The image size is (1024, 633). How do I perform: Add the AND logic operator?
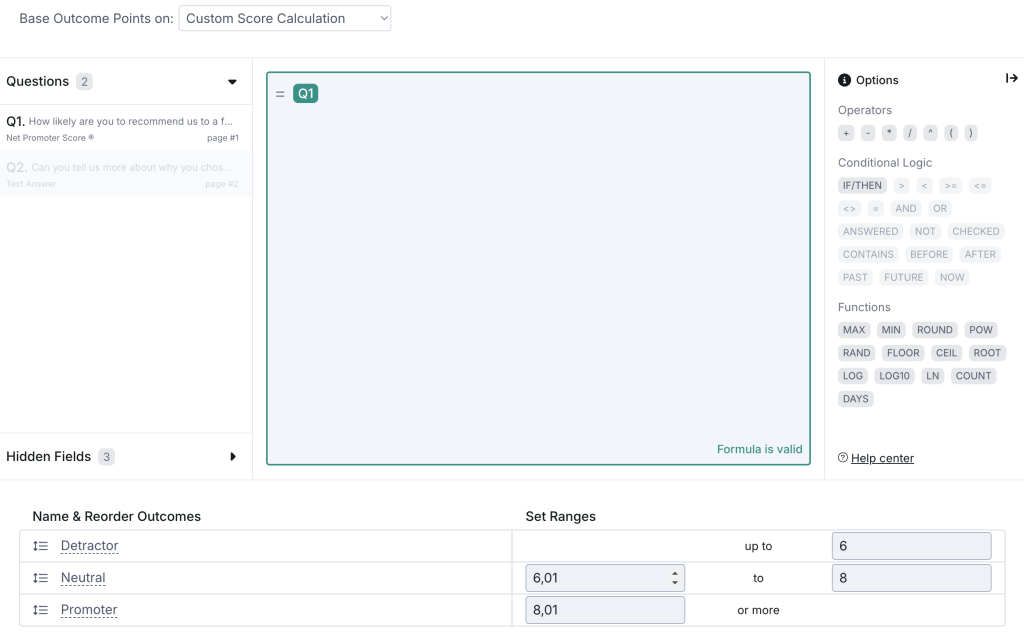coord(906,208)
